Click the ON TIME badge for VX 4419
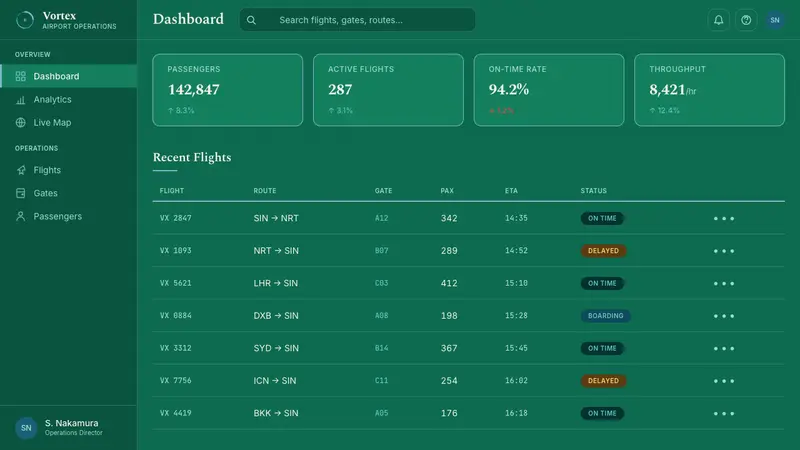 point(602,413)
